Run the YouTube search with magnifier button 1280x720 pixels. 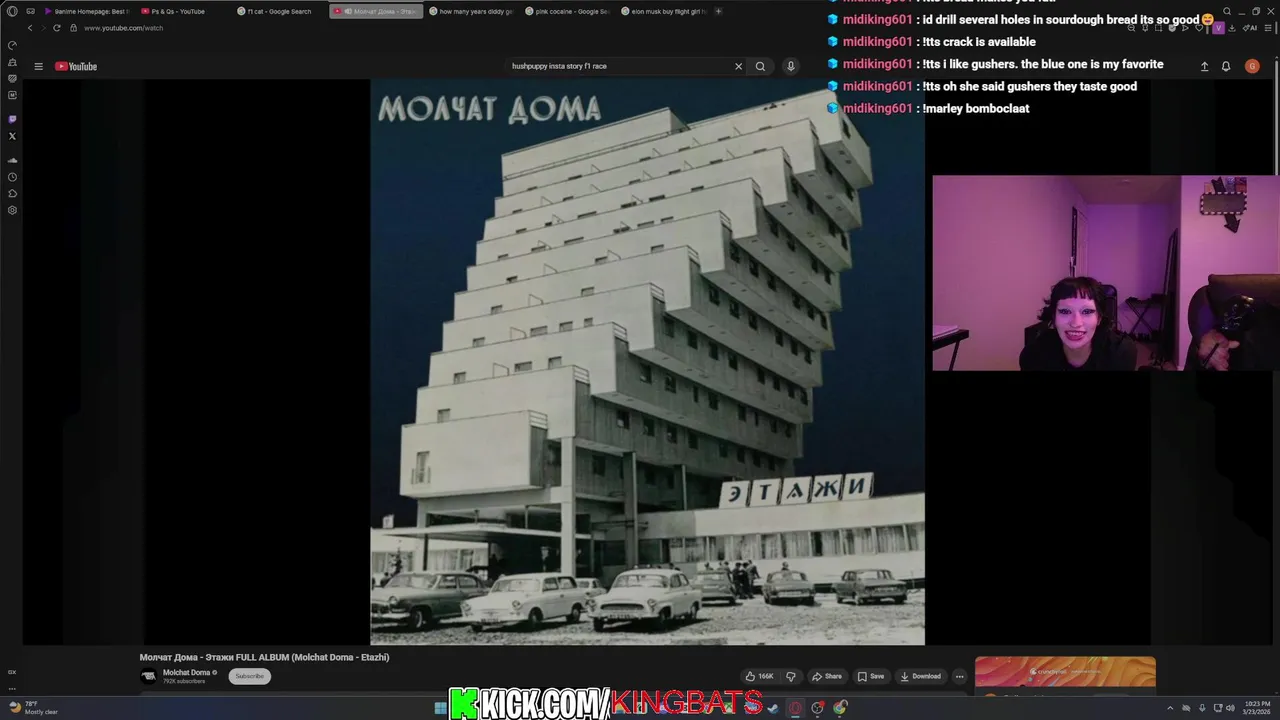pyautogui.click(x=760, y=66)
